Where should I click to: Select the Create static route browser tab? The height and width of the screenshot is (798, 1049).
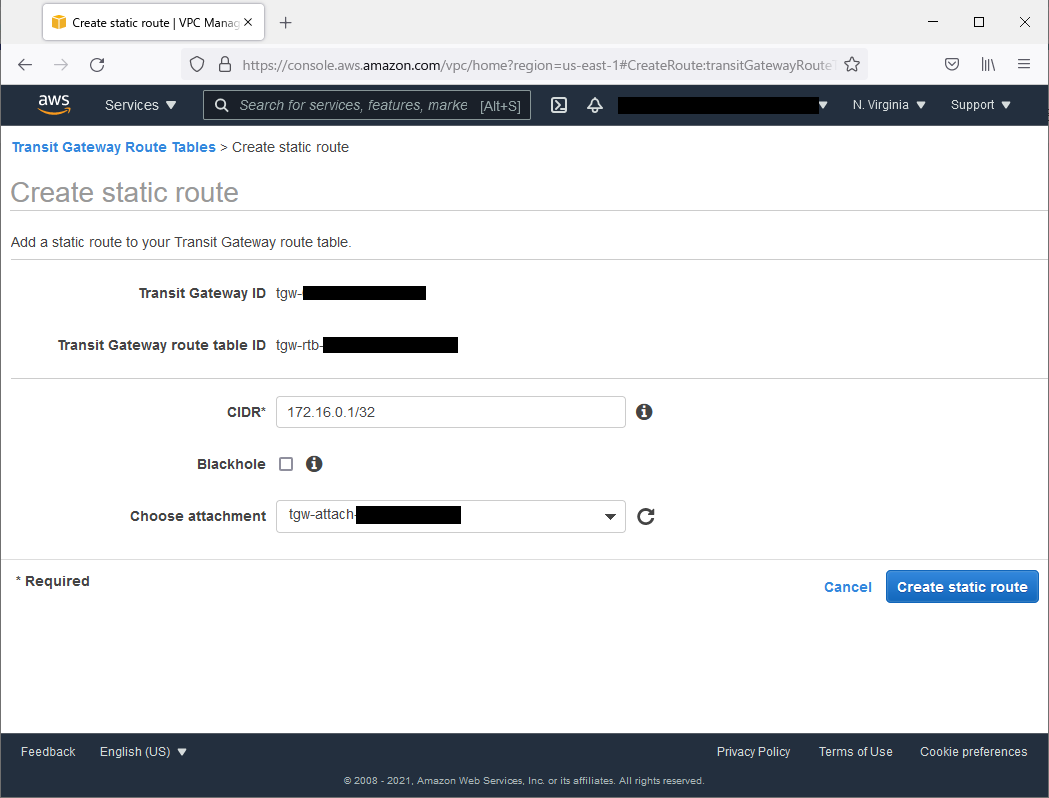tap(150, 22)
